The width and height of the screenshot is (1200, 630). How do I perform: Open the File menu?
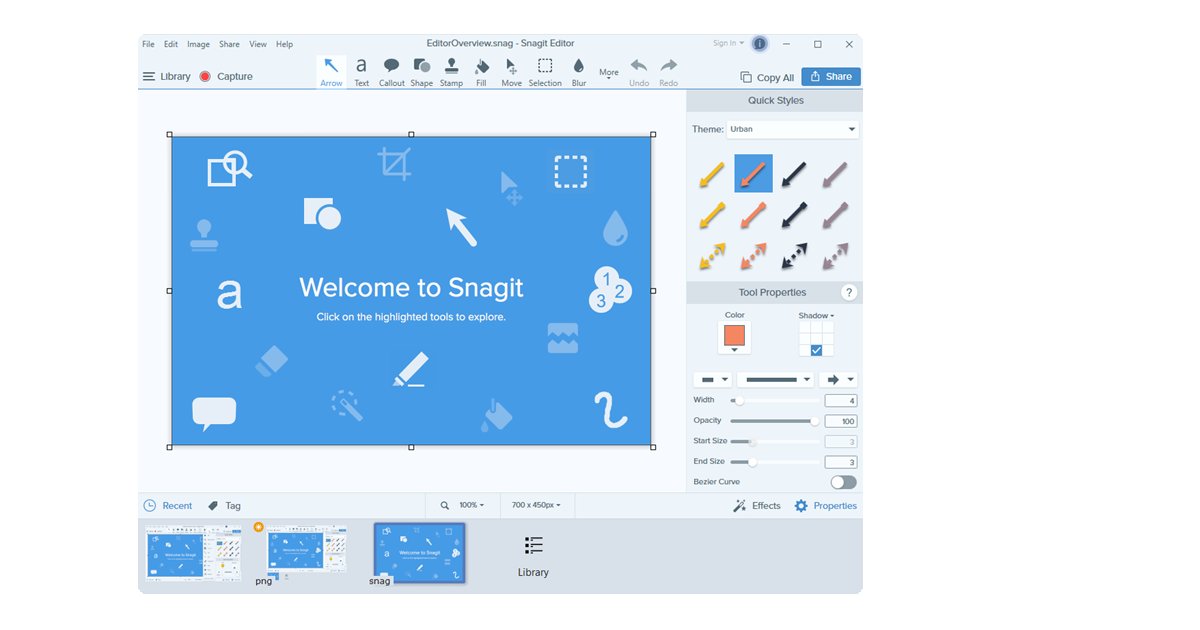click(x=148, y=44)
